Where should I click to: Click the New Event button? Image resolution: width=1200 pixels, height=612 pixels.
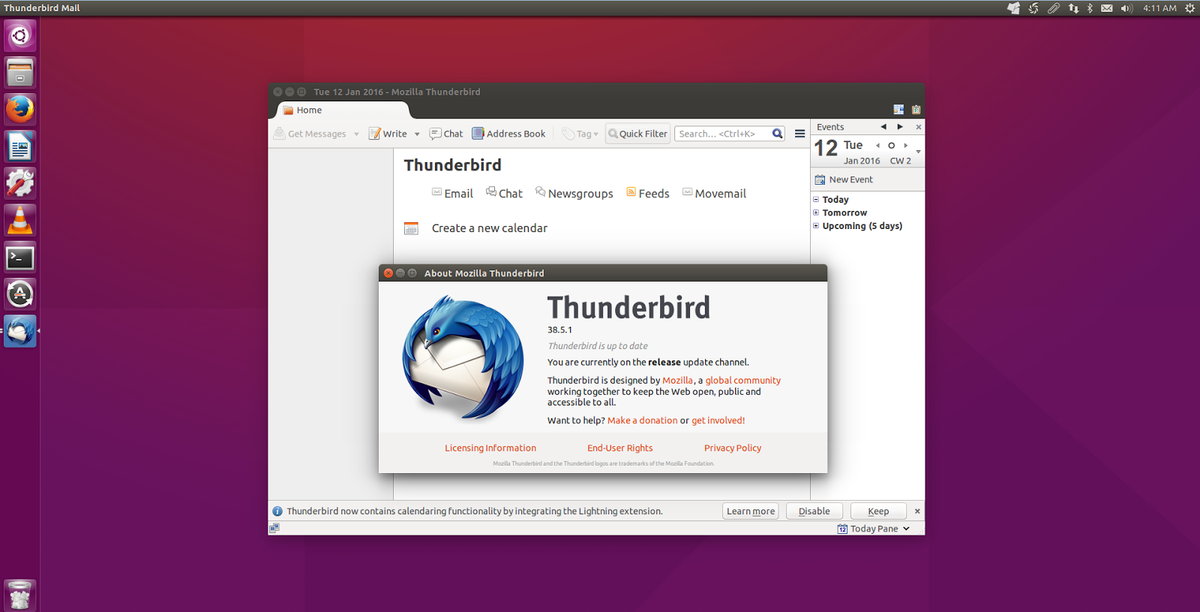pyautogui.click(x=844, y=179)
